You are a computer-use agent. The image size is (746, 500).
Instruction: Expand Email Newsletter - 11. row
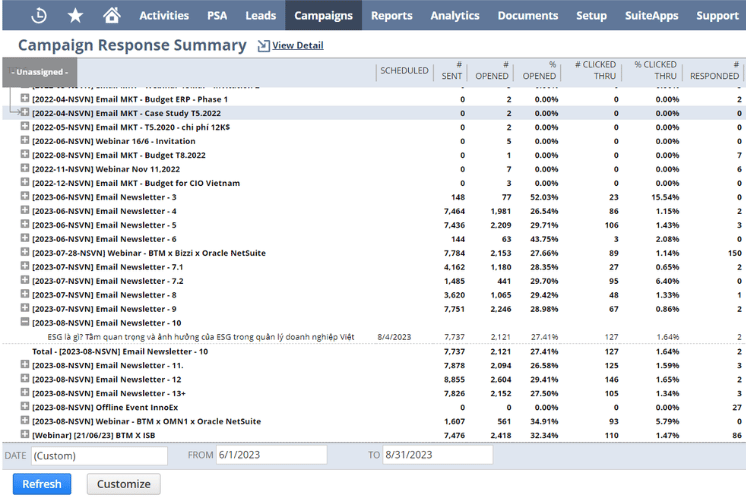[x=25, y=364]
